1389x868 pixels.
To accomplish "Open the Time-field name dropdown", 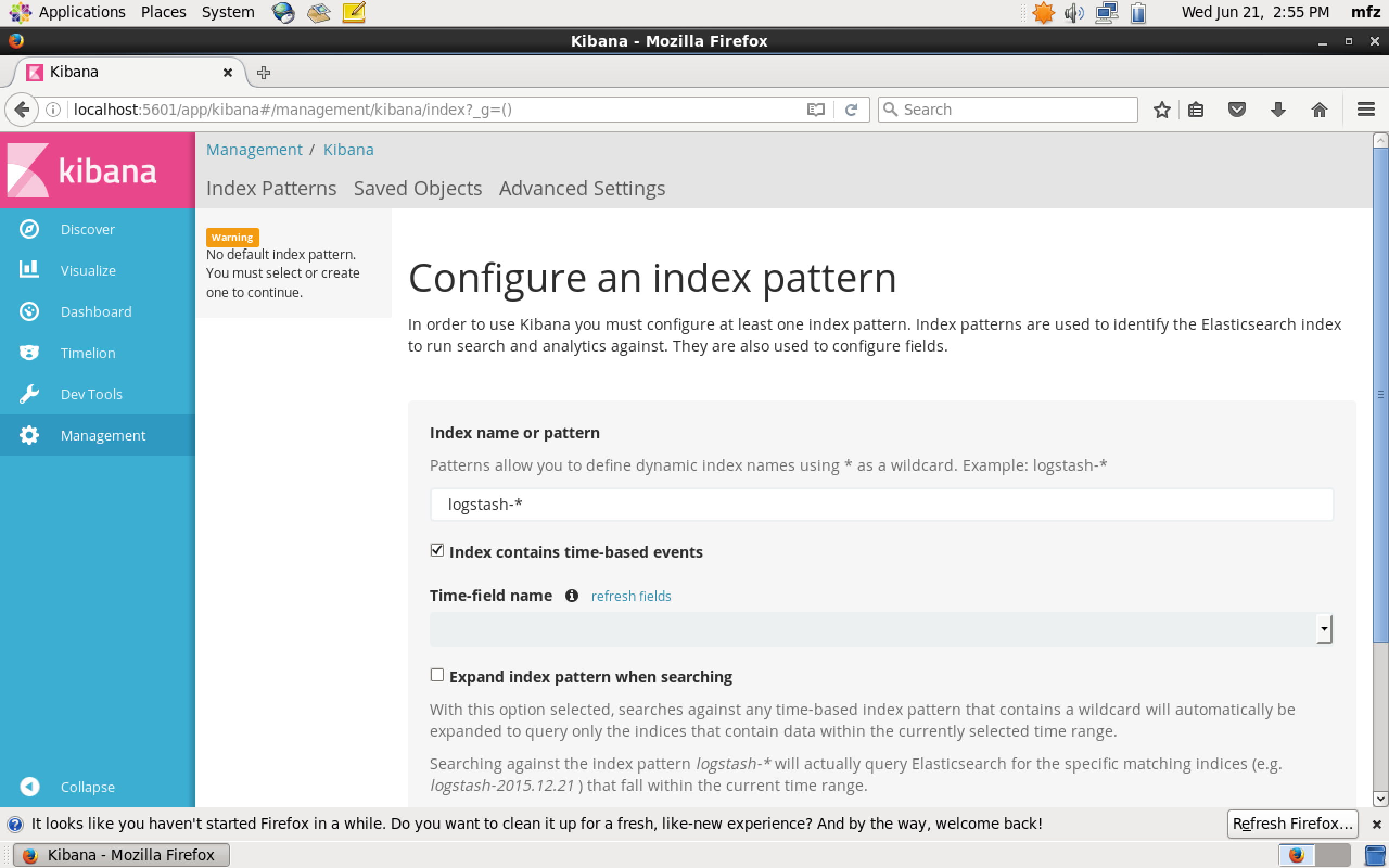I will (x=881, y=629).
